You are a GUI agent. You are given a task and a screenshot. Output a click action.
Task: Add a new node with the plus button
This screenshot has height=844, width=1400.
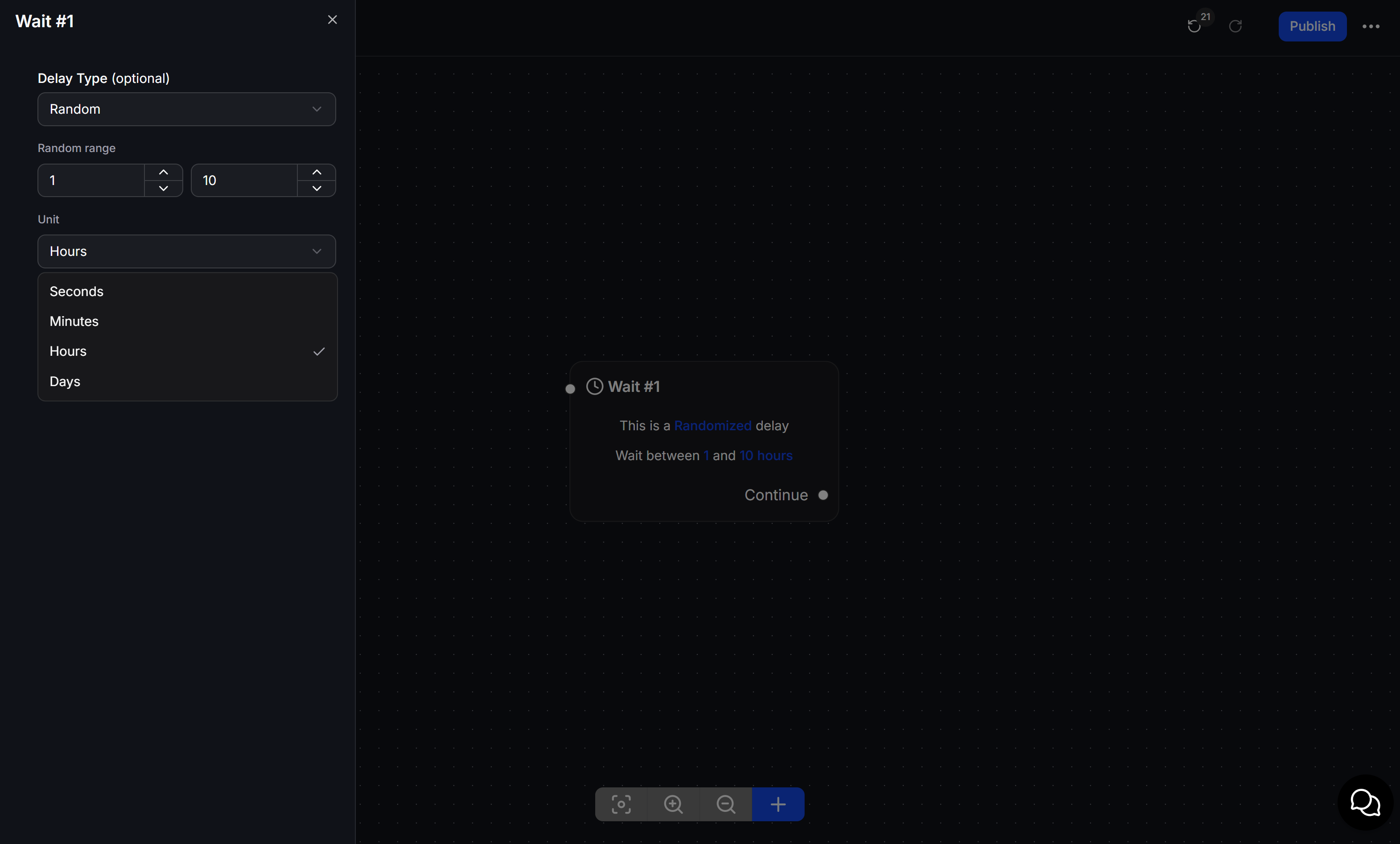pos(778,804)
